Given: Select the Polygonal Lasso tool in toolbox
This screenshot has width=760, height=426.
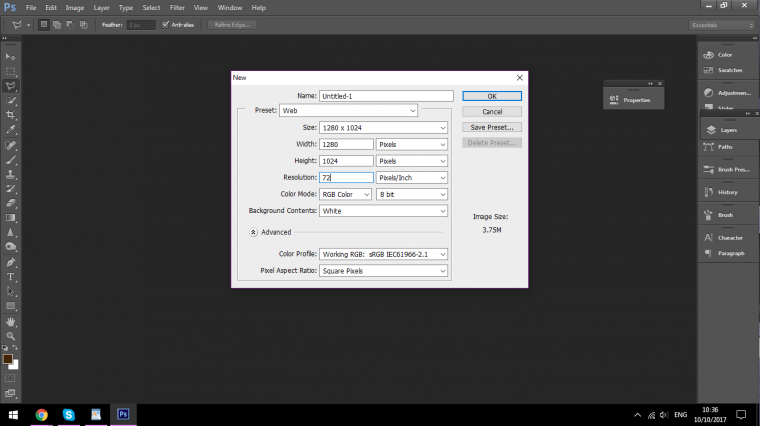Looking at the screenshot, I should pyautogui.click(x=10, y=86).
